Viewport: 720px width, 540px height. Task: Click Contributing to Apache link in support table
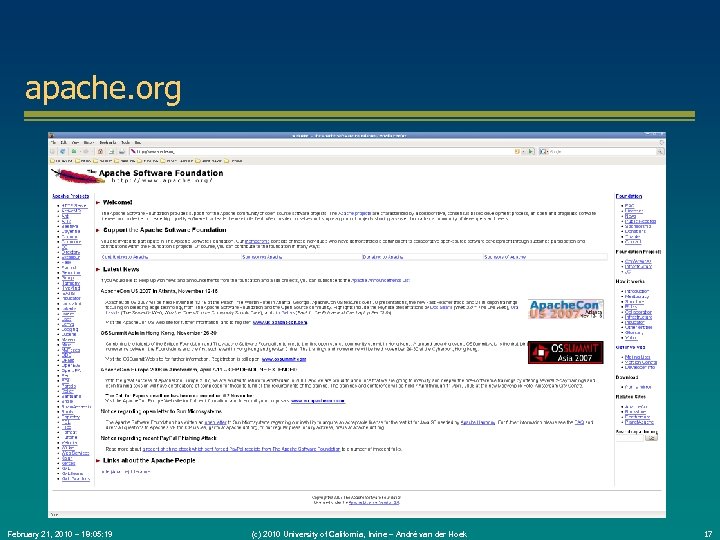pyautogui.click(x=125, y=257)
